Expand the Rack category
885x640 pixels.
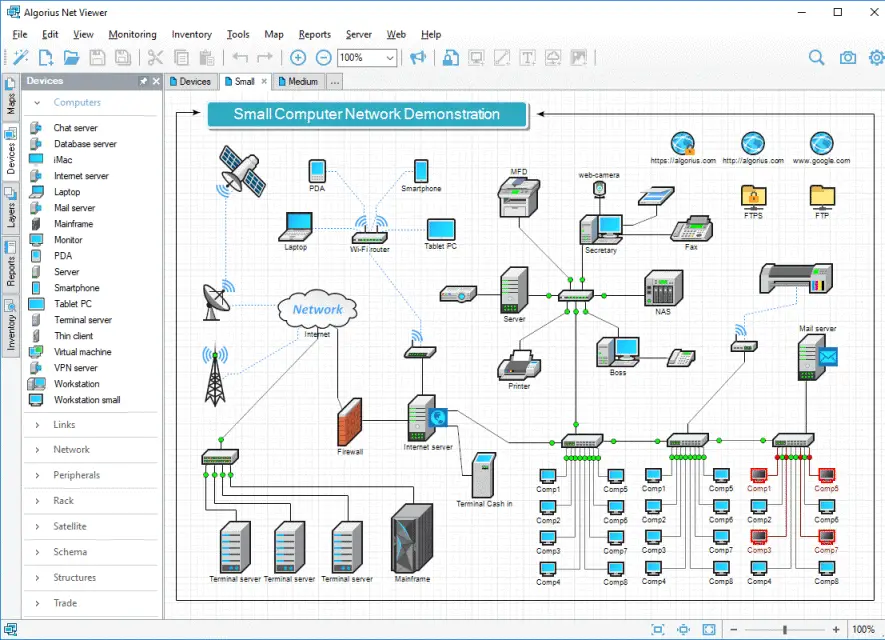pyautogui.click(x=37, y=501)
